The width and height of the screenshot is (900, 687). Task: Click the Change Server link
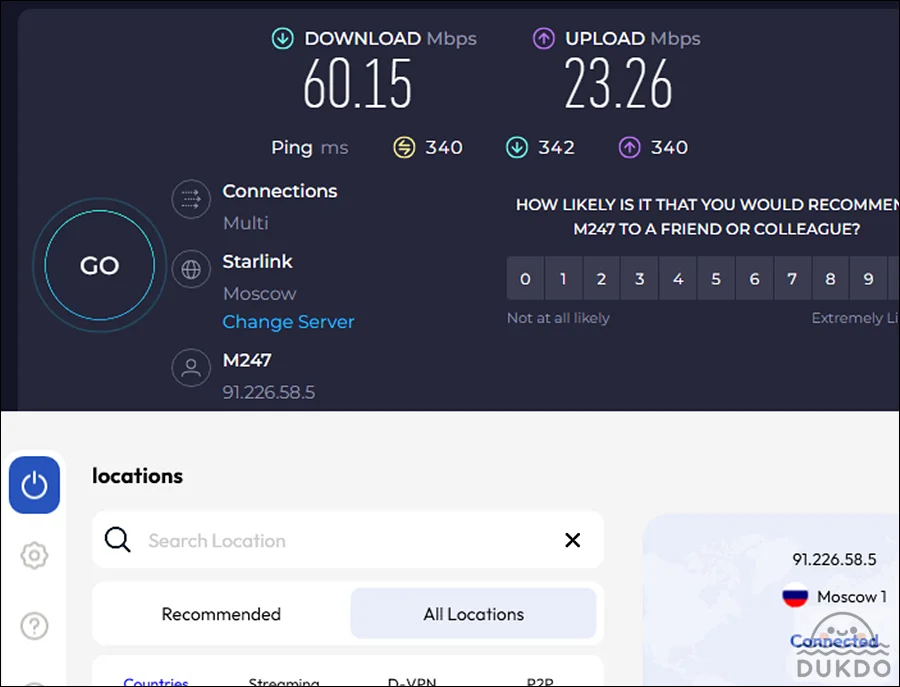(x=288, y=322)
